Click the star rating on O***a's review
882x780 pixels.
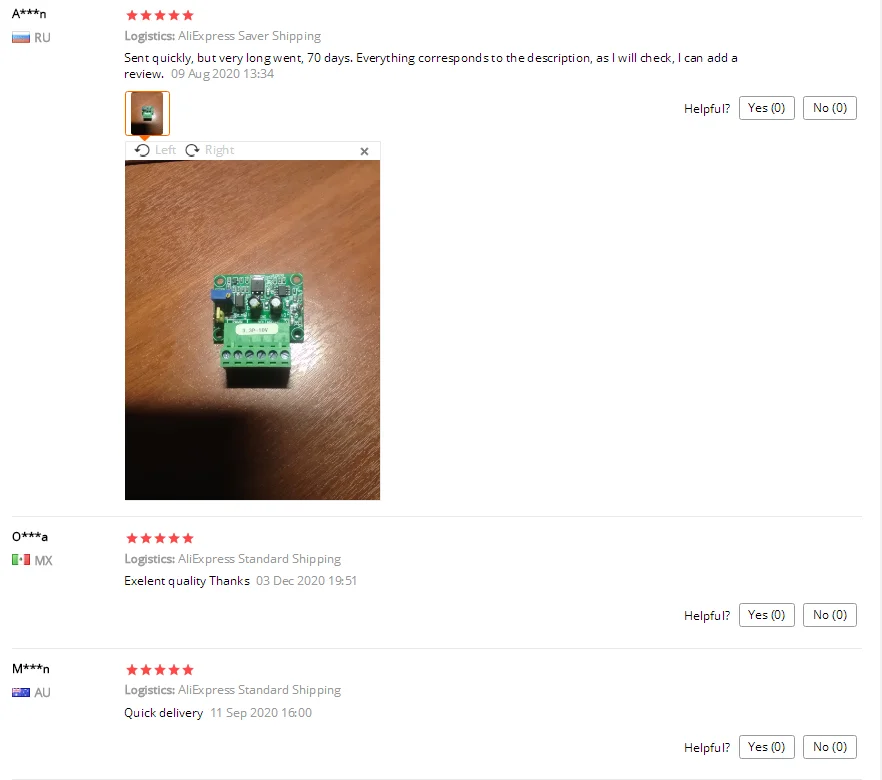point(160,538)
